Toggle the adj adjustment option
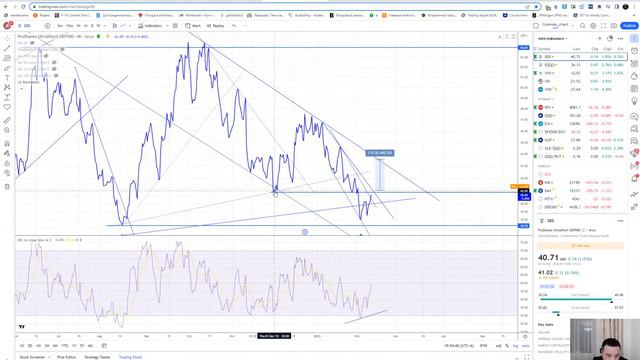 coord(498,346)
